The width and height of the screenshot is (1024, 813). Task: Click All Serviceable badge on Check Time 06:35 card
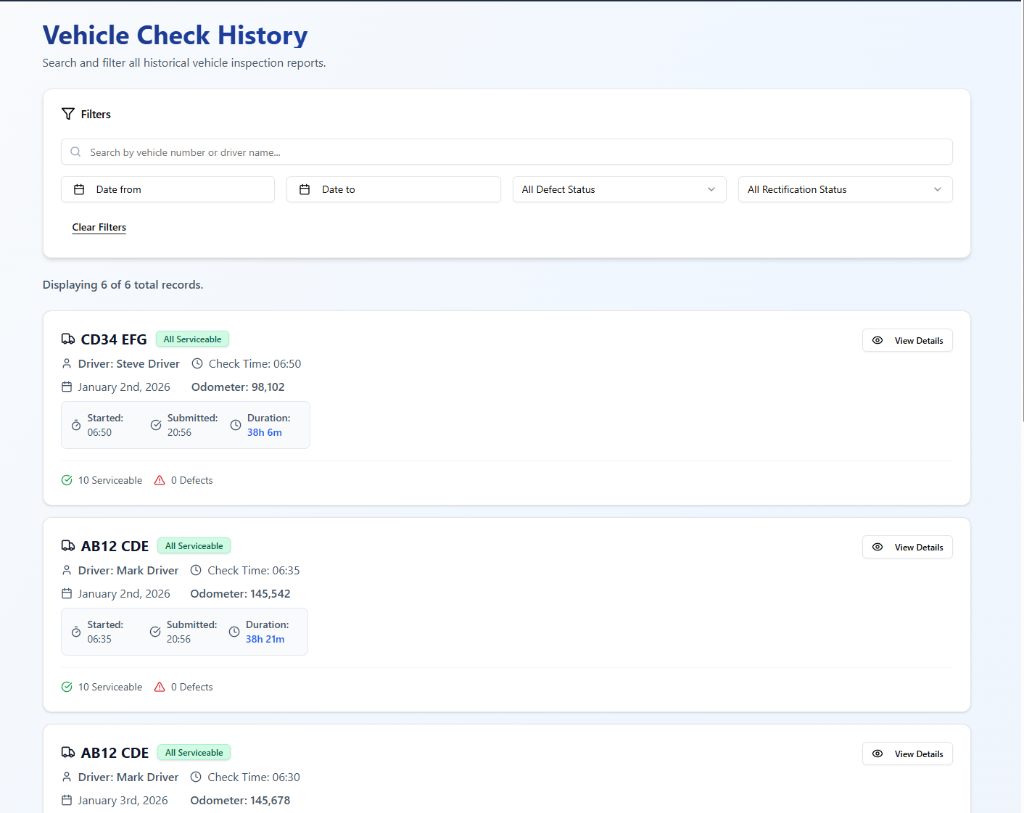[194, 545]
